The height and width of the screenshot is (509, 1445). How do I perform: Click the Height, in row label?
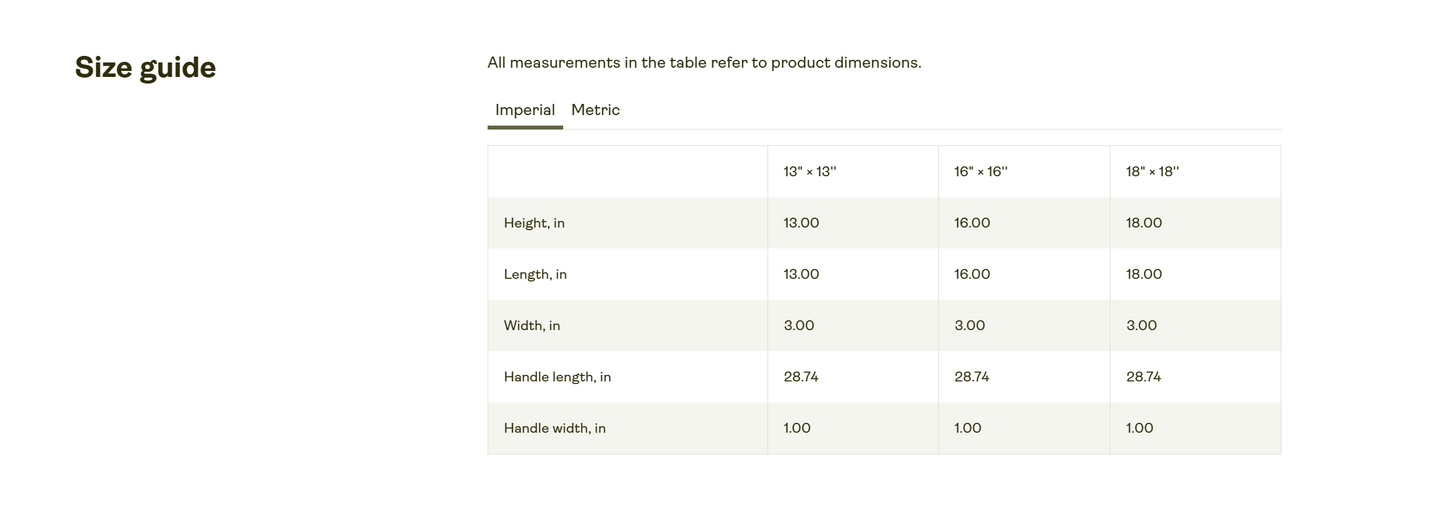[534, 223]
